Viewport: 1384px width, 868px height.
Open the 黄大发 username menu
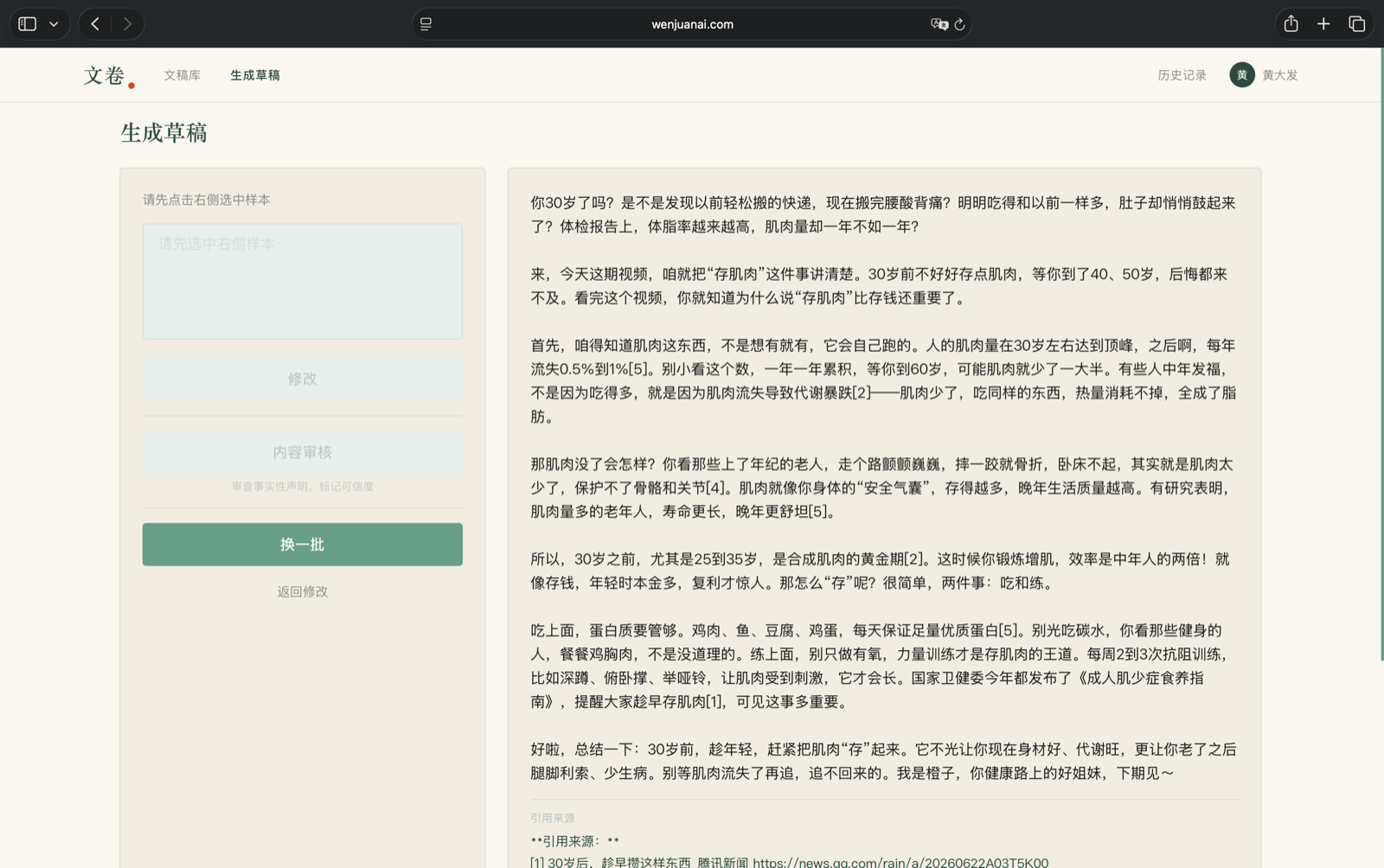1279,75
